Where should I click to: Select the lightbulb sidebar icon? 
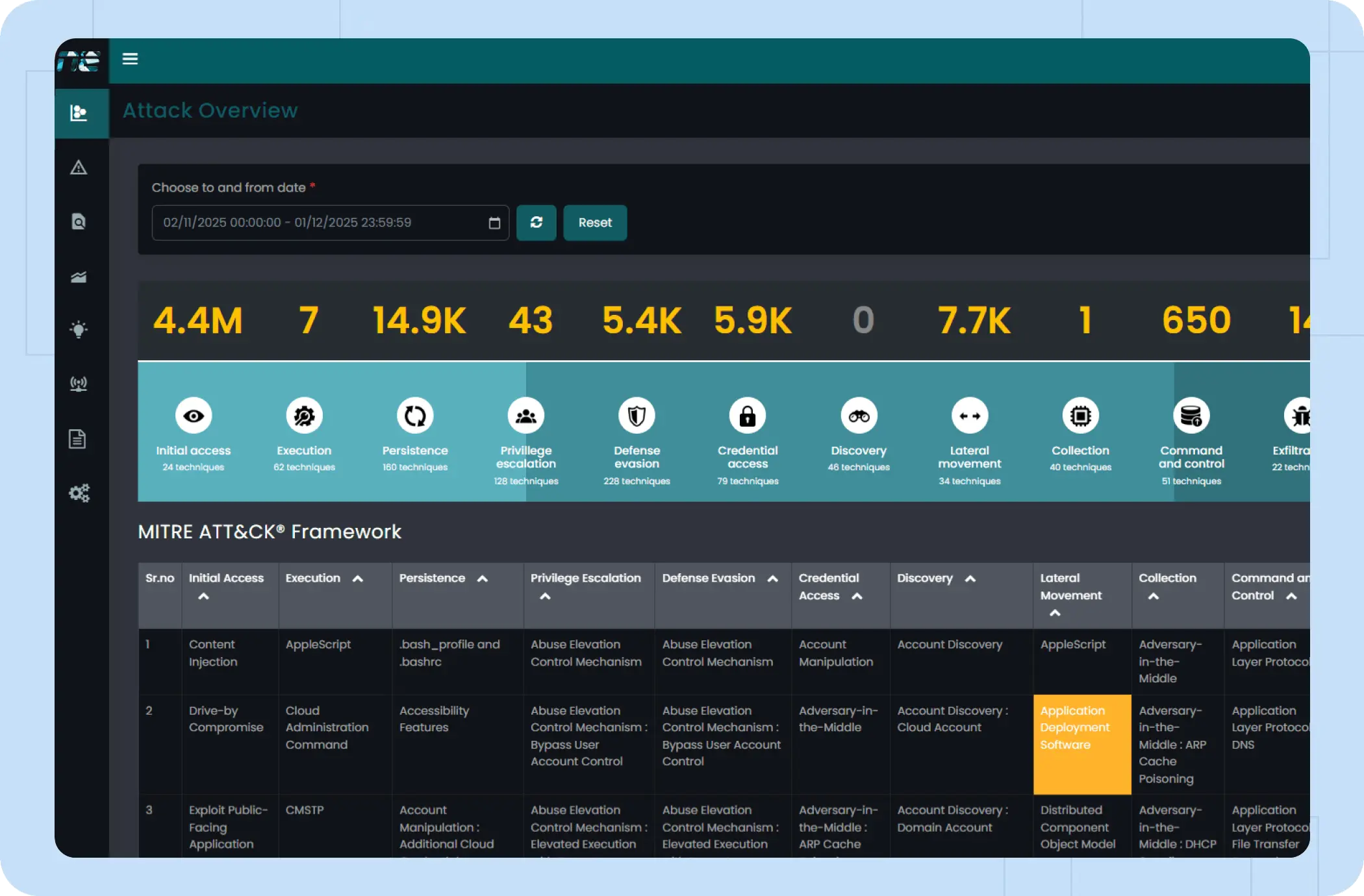click(79, 329)
